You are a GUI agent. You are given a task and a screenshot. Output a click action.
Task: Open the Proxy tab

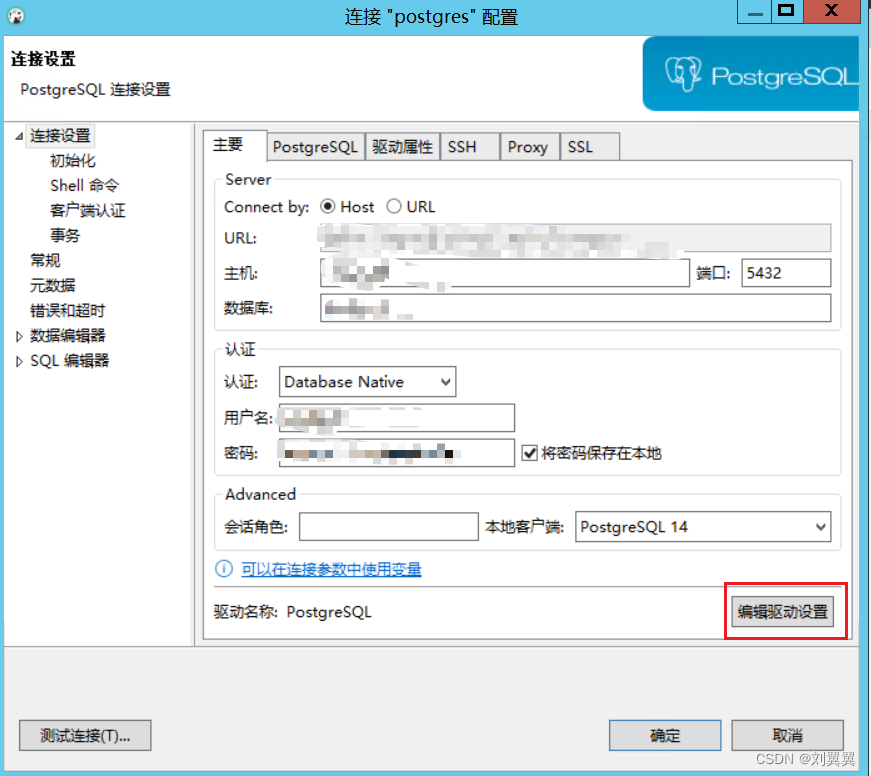coord(530,147)
